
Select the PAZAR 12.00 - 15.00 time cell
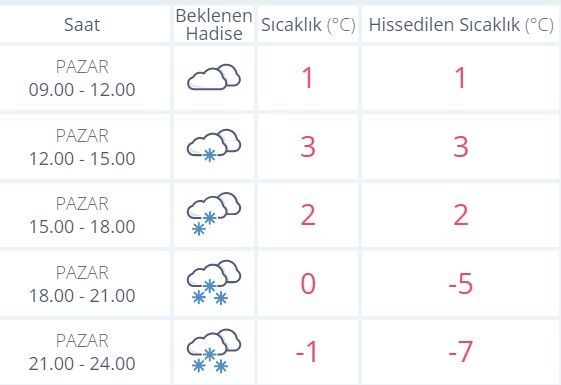(82, 147)
